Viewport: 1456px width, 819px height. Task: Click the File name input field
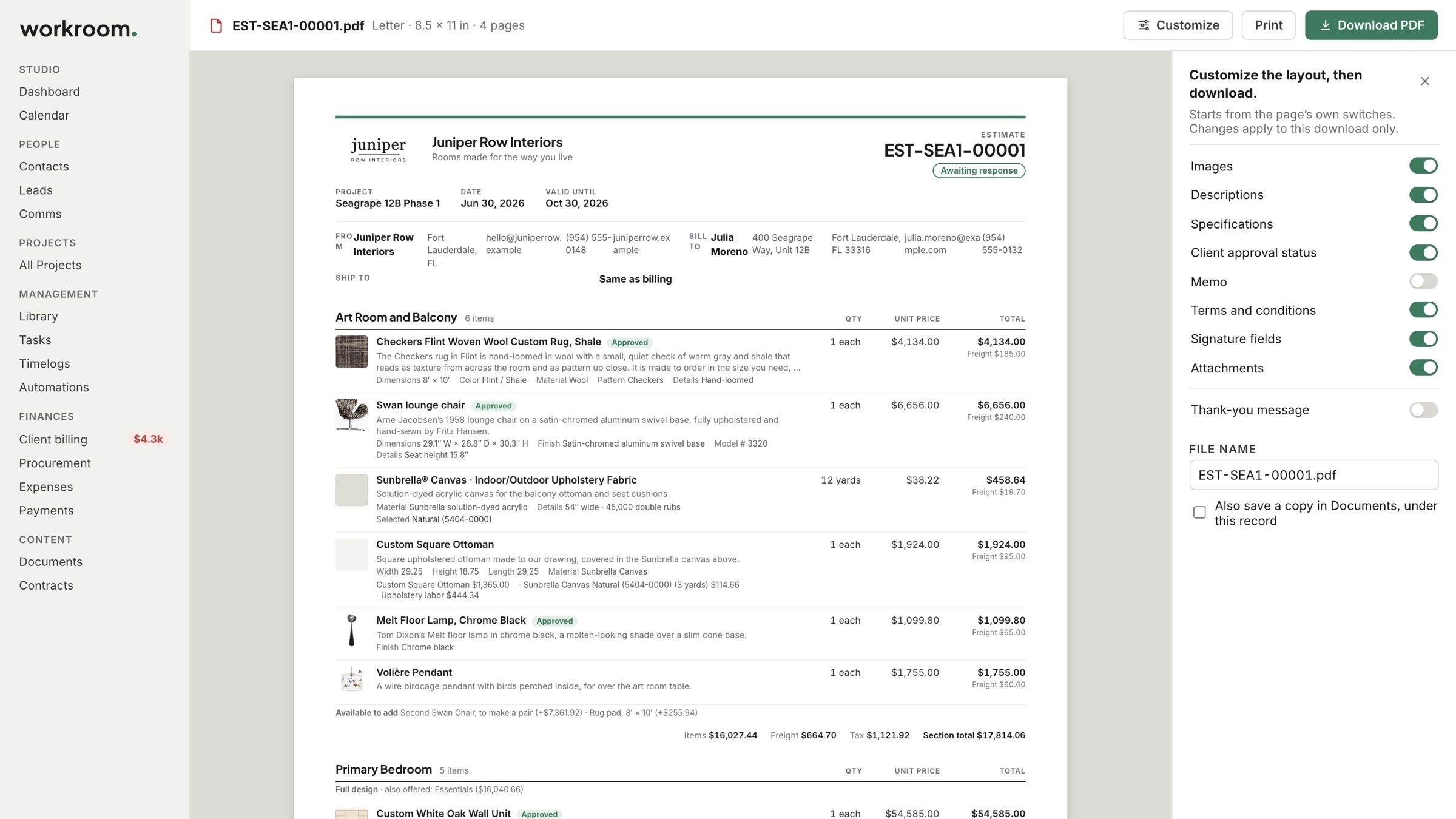pos(1313,475)
